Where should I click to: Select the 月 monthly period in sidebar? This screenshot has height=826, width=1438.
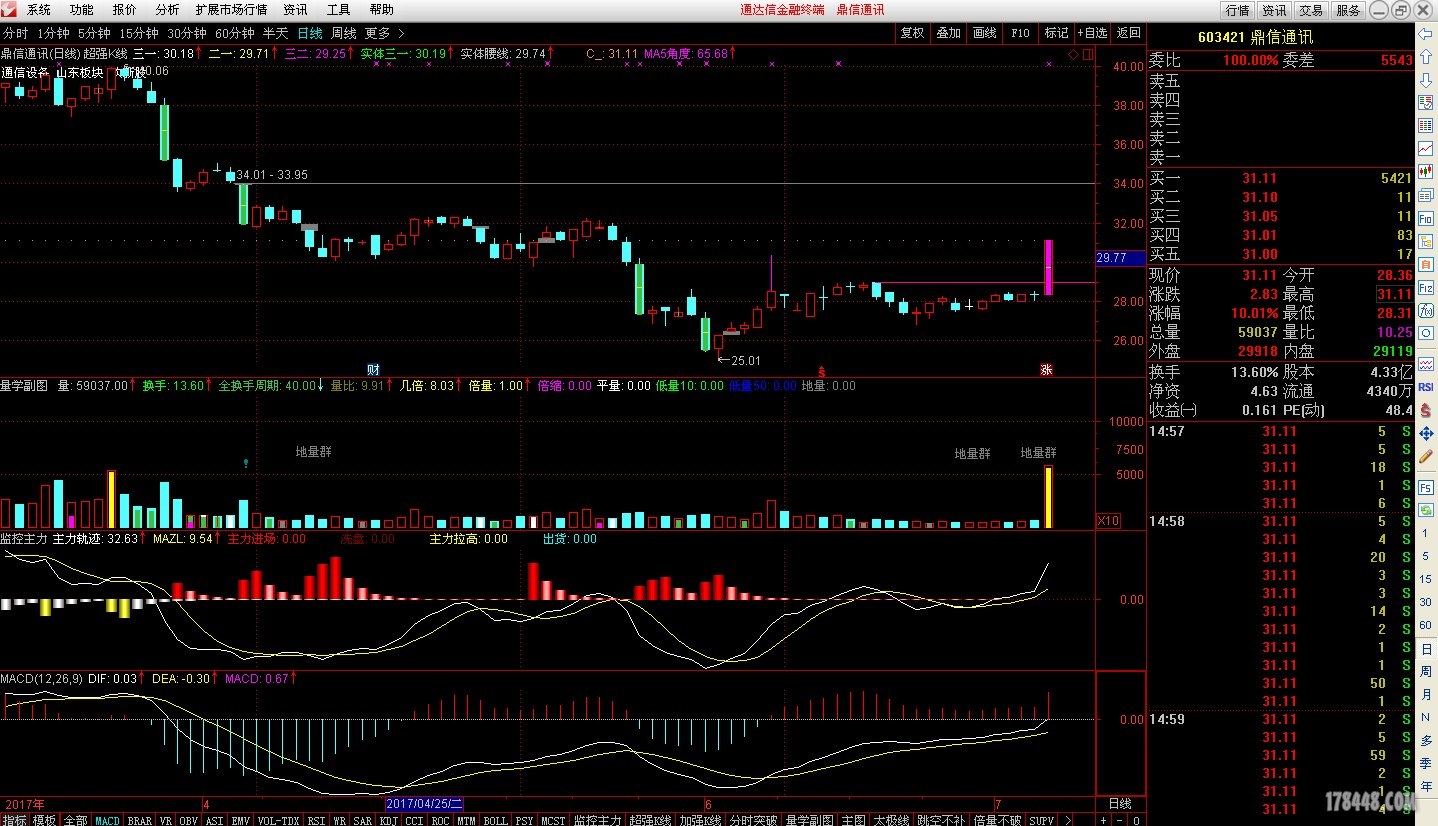[x=1426, y=694]
